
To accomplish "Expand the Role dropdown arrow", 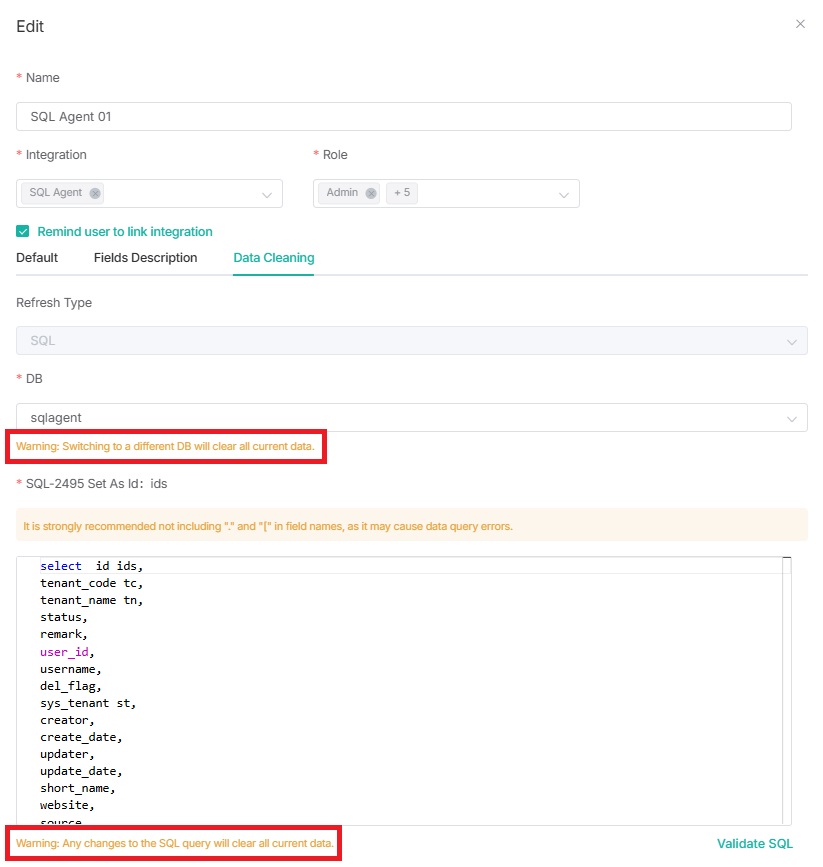I will coord(564,194).
